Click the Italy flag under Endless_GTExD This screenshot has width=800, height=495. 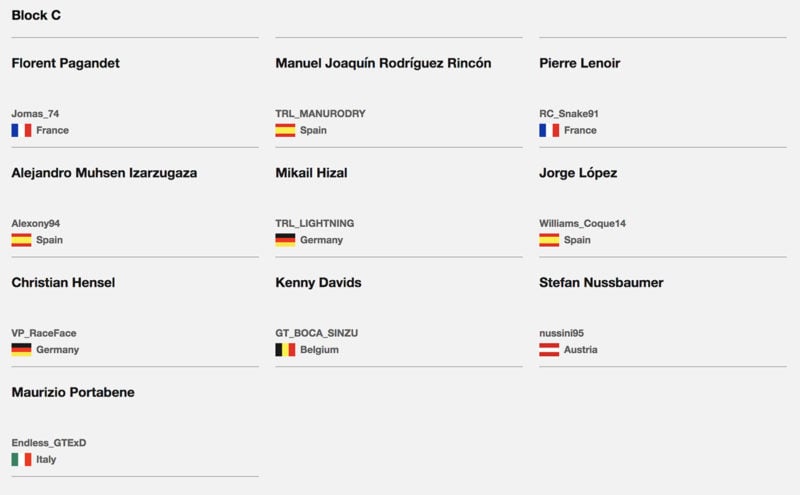click(x=21, y=459)
